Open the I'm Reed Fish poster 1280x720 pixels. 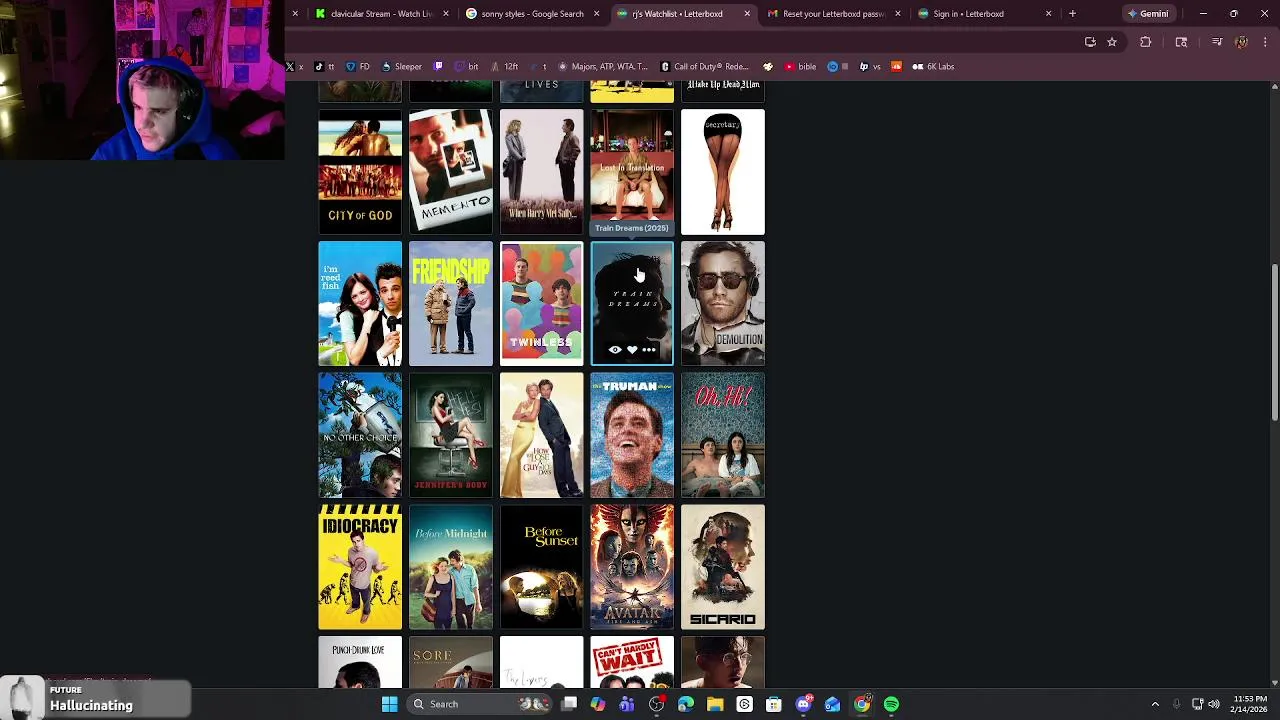(x=360, y=303)
